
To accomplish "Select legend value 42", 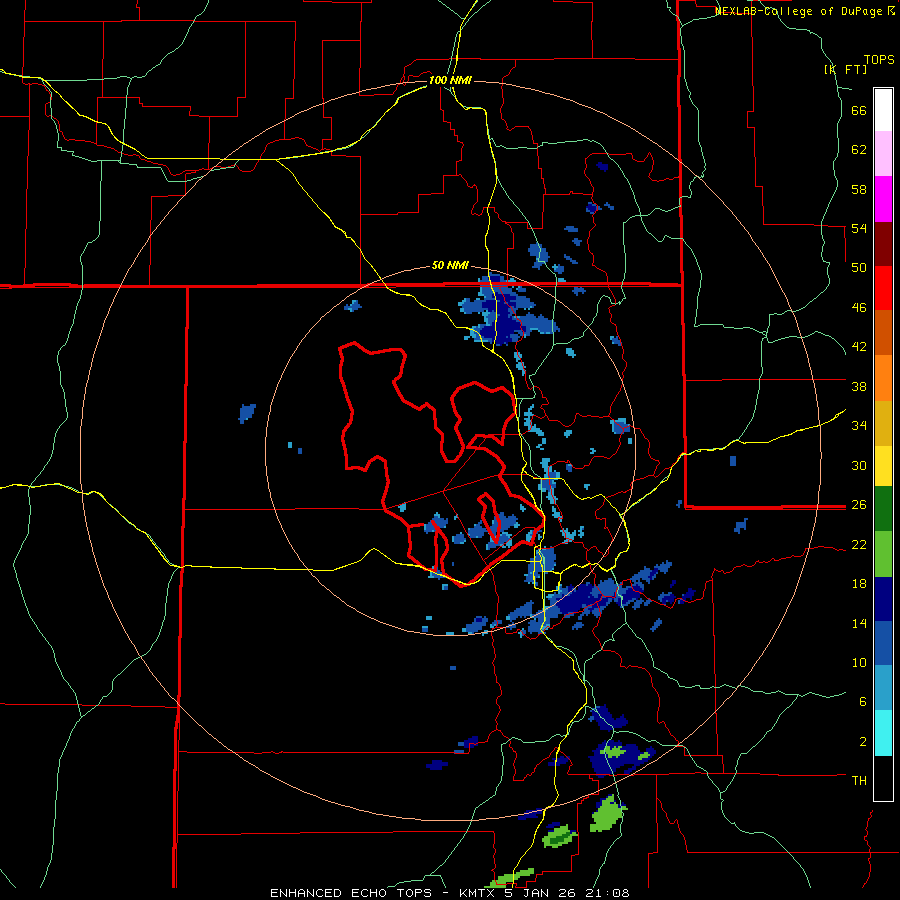I will tap(859, 346).
